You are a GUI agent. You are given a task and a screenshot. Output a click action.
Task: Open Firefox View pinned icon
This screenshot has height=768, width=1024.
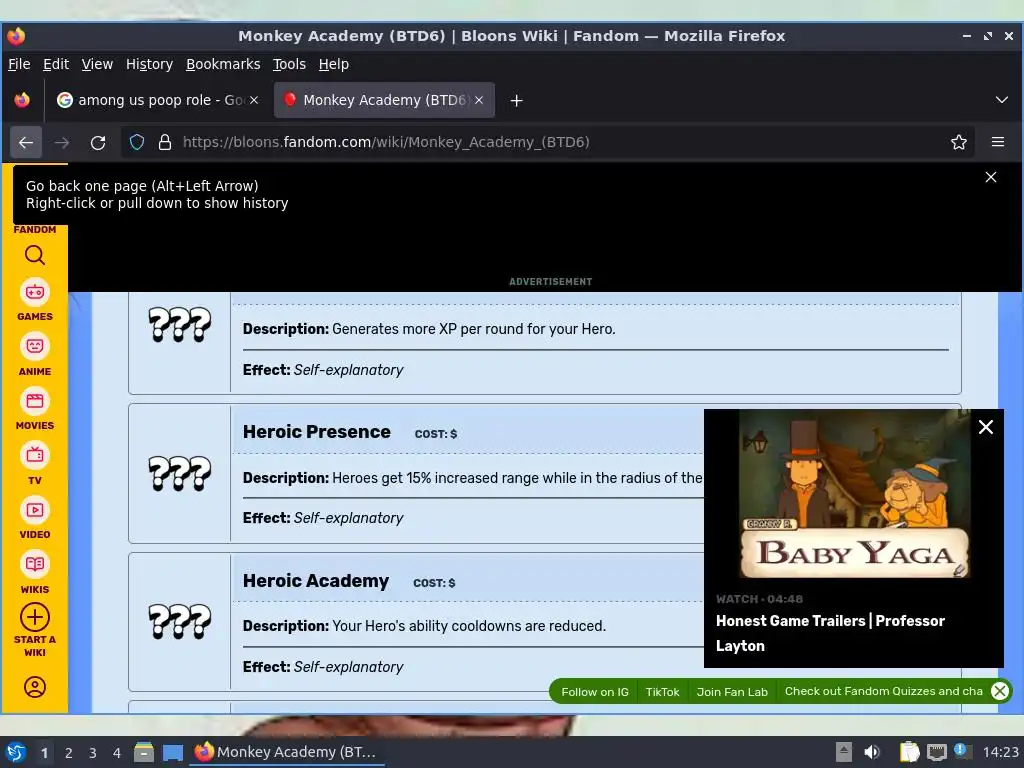22,100
